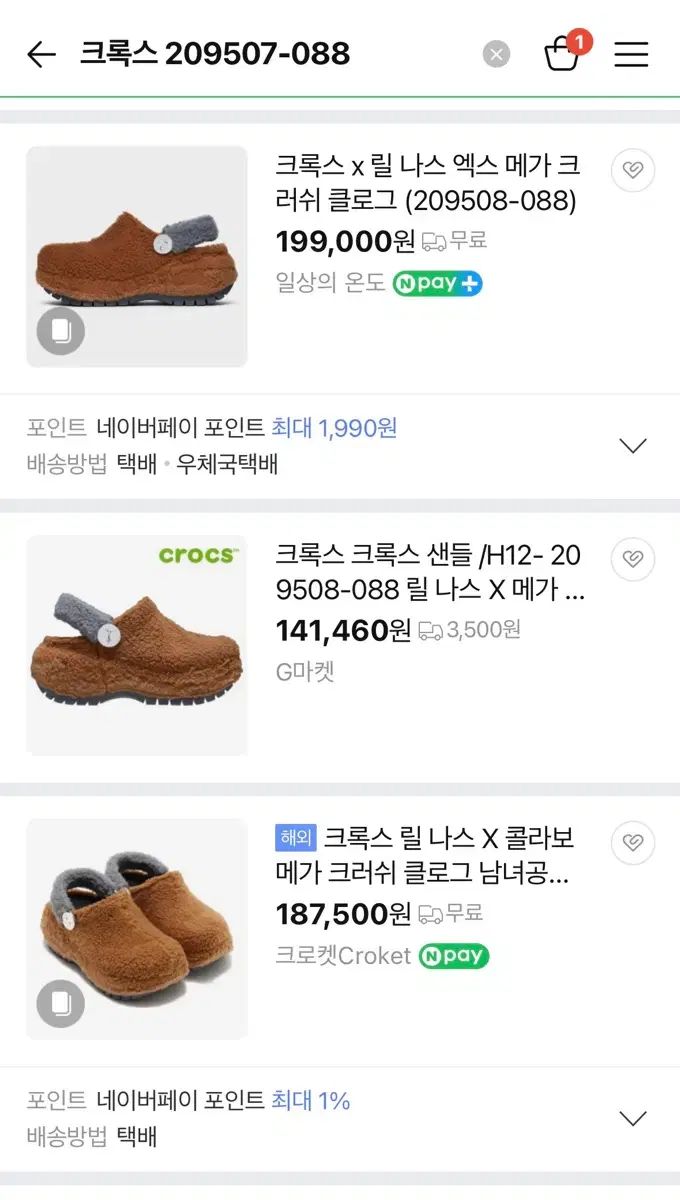Tap the back arrow to go back

tap(40, 55)
